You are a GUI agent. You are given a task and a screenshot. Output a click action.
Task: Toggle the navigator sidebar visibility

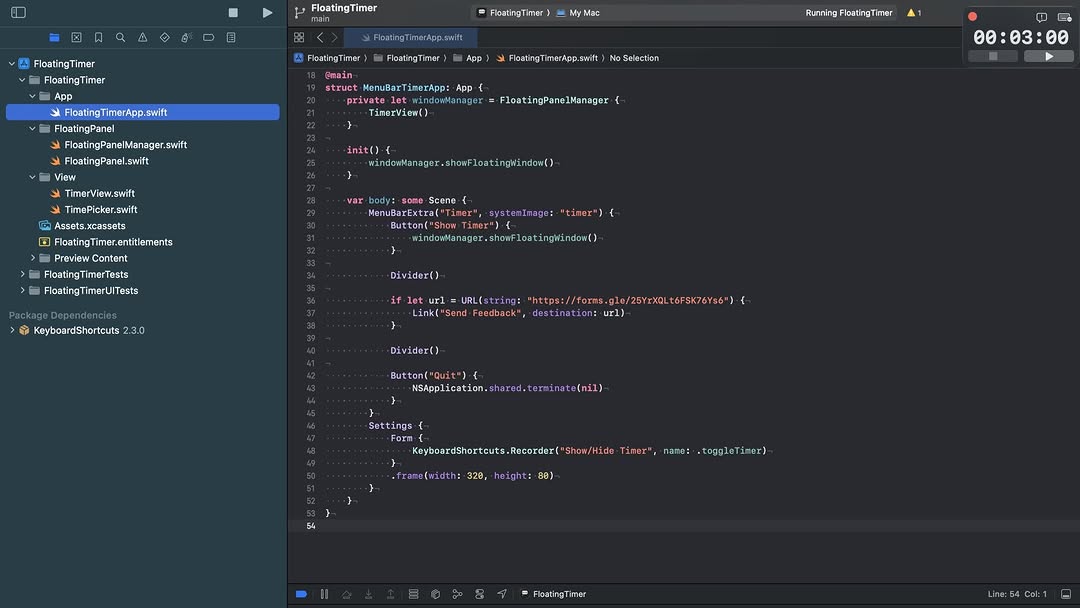coord(19,12)
